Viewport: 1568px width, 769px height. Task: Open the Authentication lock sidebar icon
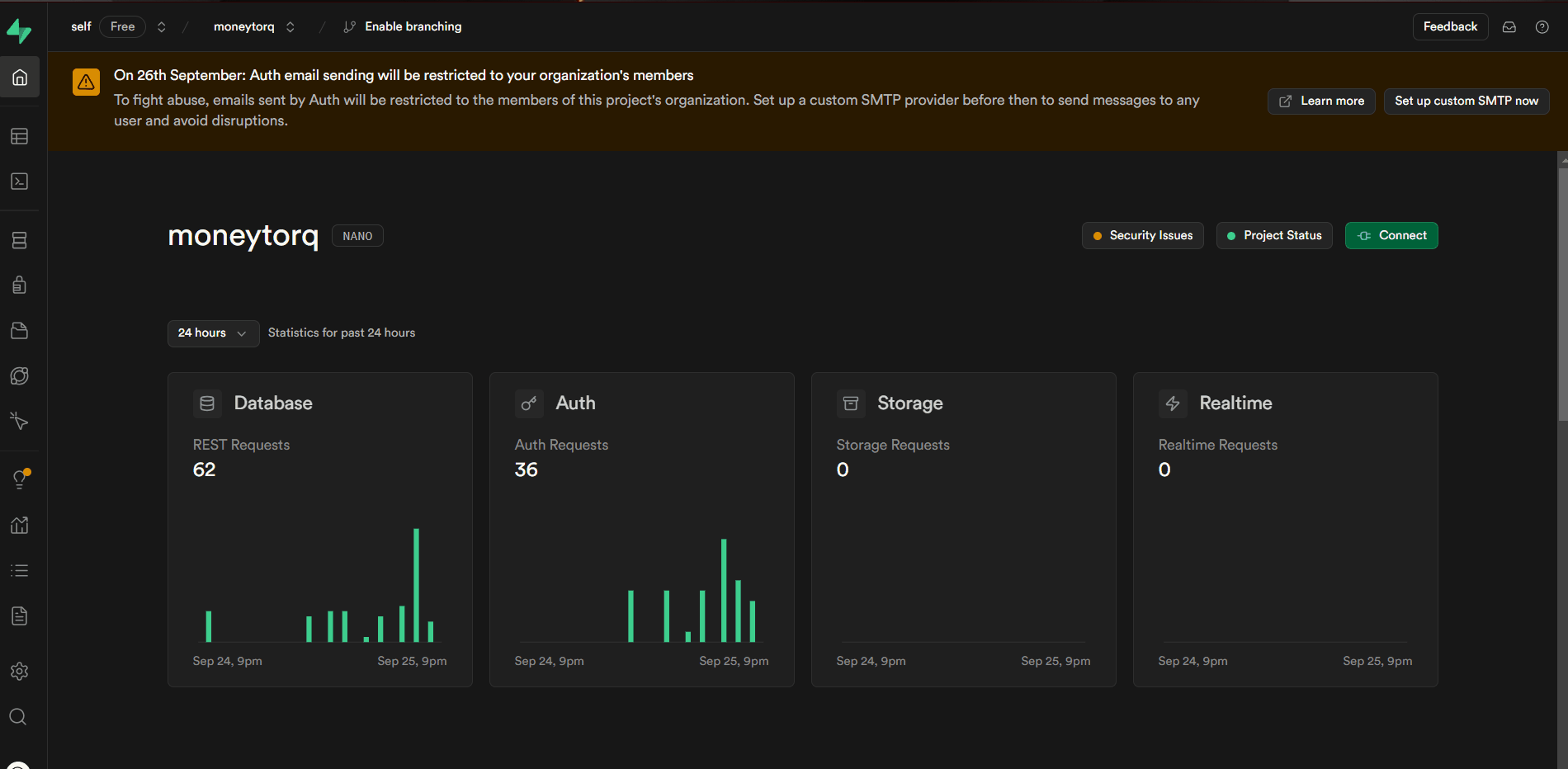coord(20,285)
